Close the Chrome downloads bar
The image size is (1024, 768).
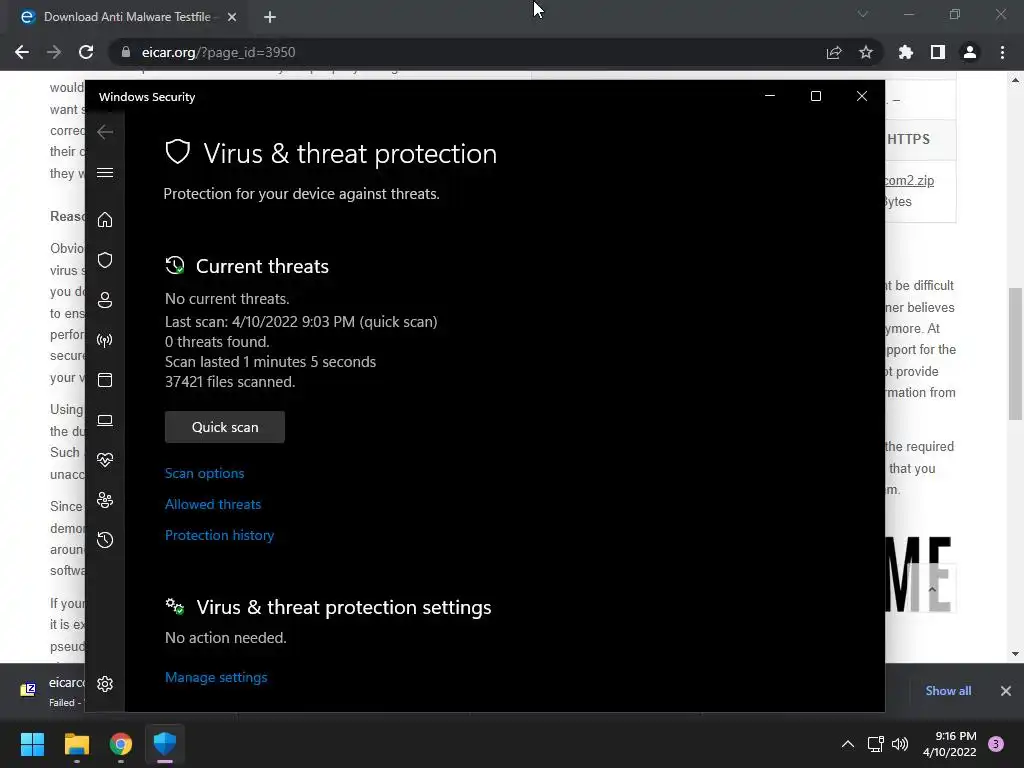[1006, 691]
